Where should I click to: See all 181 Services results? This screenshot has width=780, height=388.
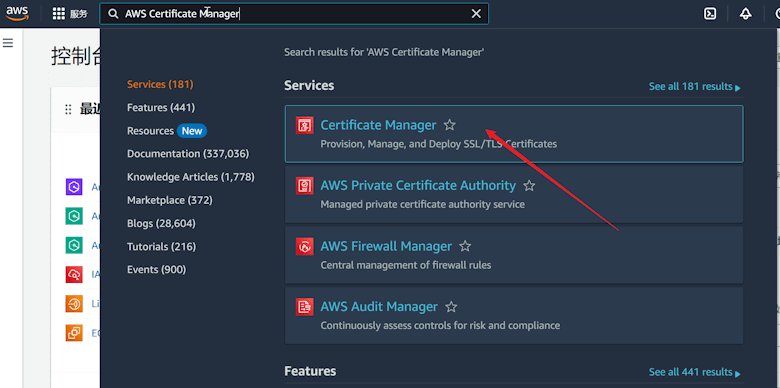694,87
